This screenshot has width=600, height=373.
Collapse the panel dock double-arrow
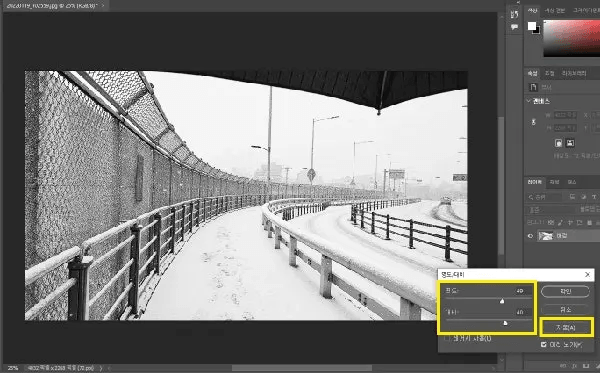[x=518, y=2]
